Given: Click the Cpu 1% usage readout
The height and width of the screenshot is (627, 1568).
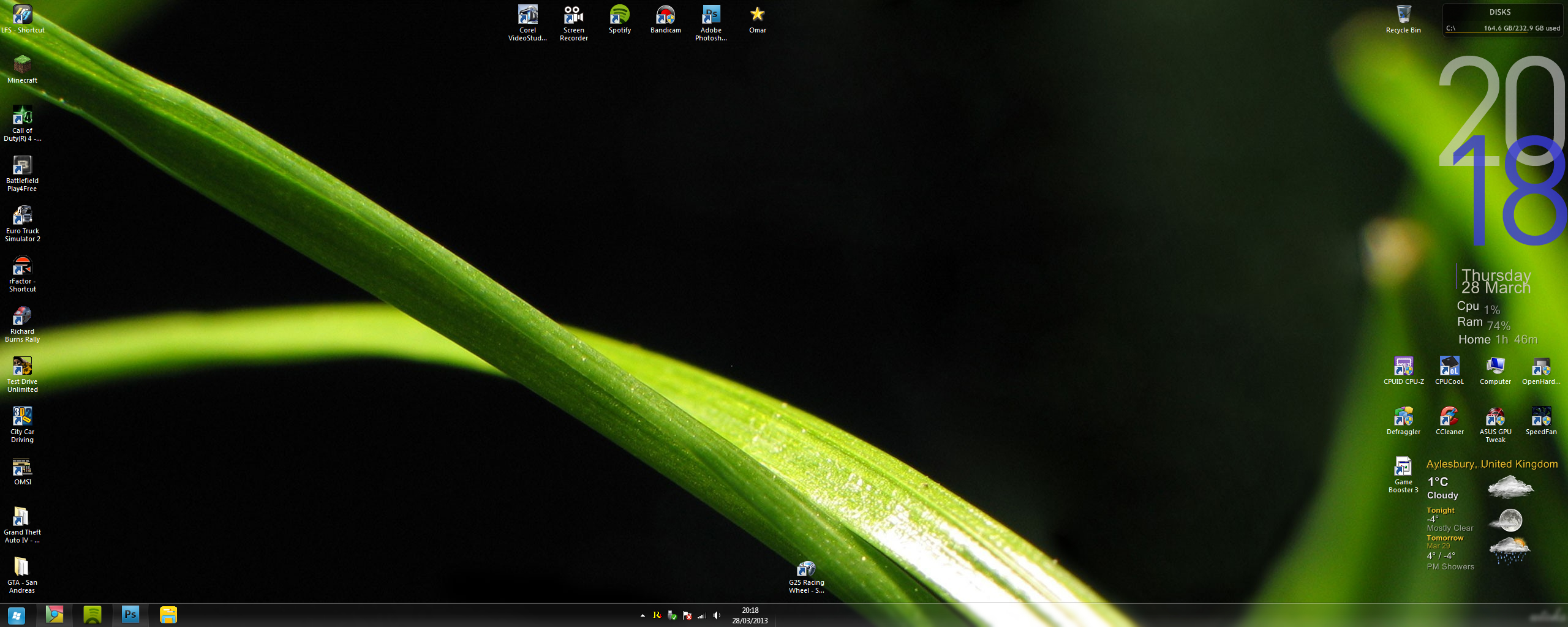Looking at the screenshot, I should [x=1479, y=307].
